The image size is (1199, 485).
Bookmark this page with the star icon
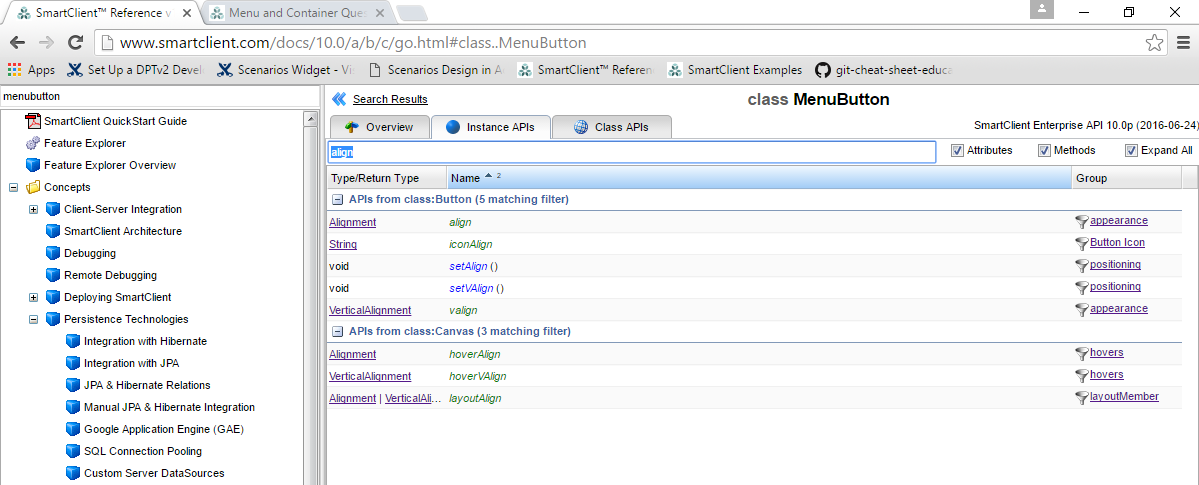1154,43
